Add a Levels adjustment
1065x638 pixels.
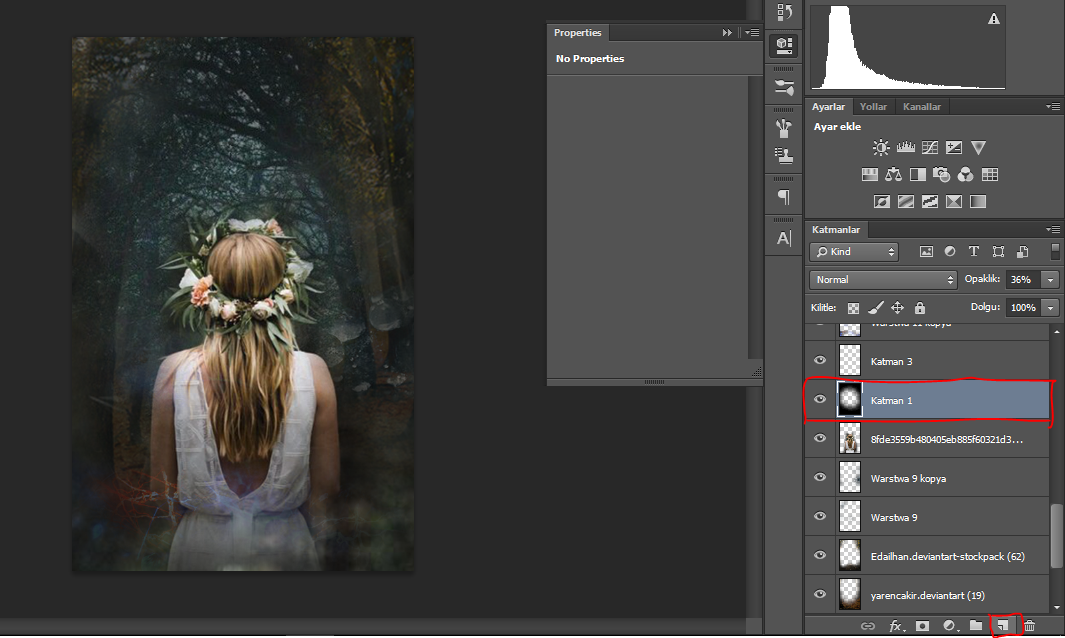point(905,147)
